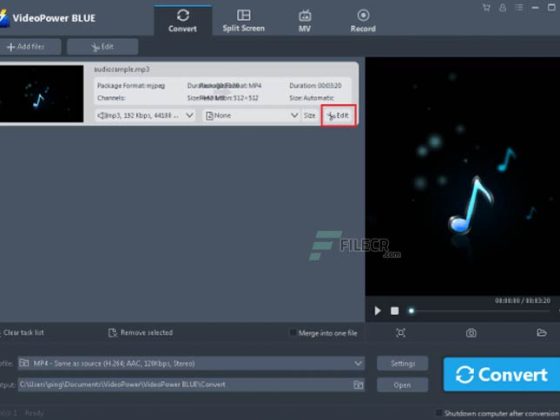The width and height of the screenshot is (560, 420).
Task: Click the preview playback progress slider
Action: 479,311
